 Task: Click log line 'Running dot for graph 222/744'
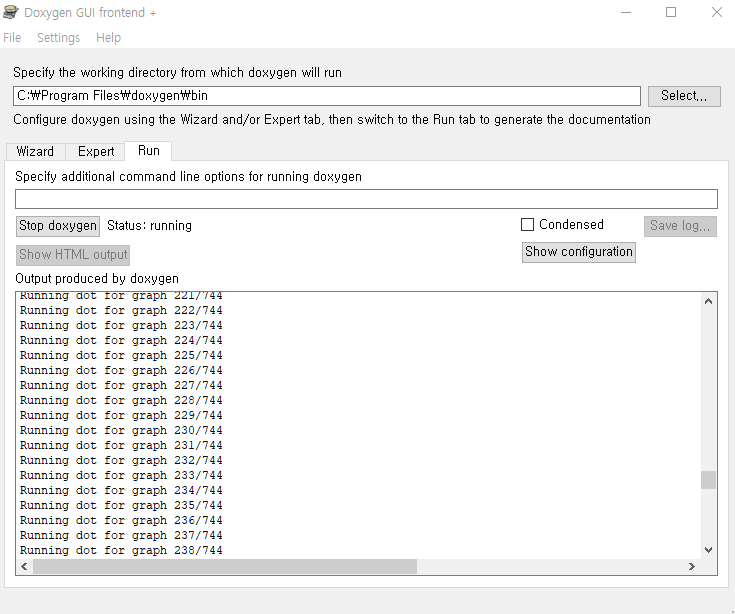[121, 310]
